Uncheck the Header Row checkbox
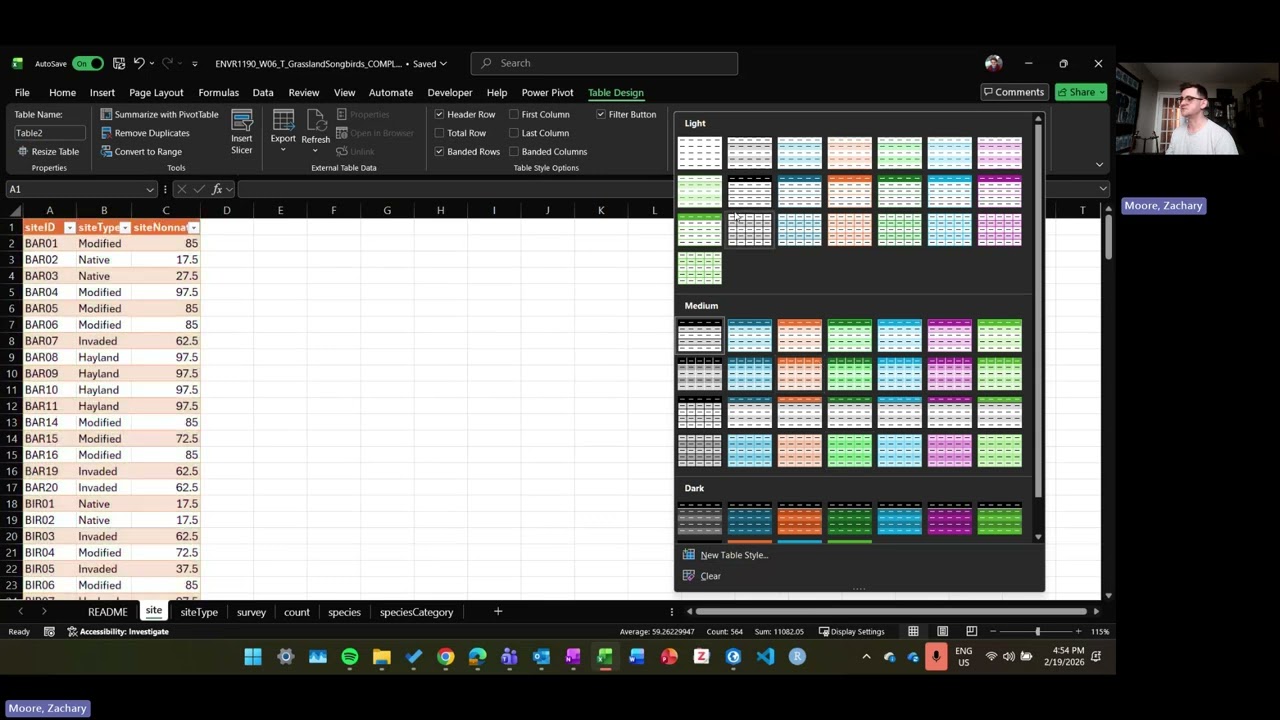The width and height of the screenshot is (1280, 720). click(x=439, y=114)
